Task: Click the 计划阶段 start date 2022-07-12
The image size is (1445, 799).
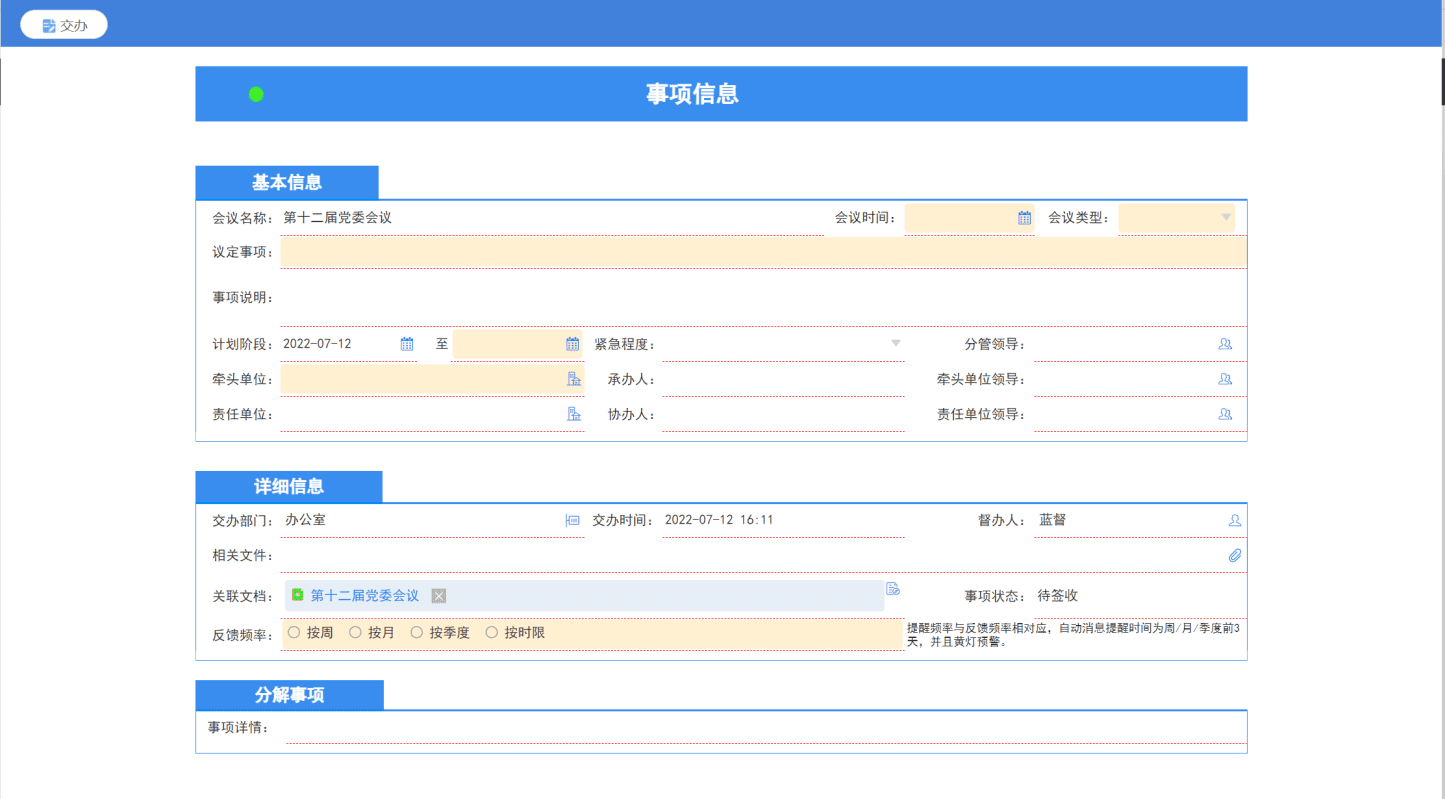Action: pos(317,344)
